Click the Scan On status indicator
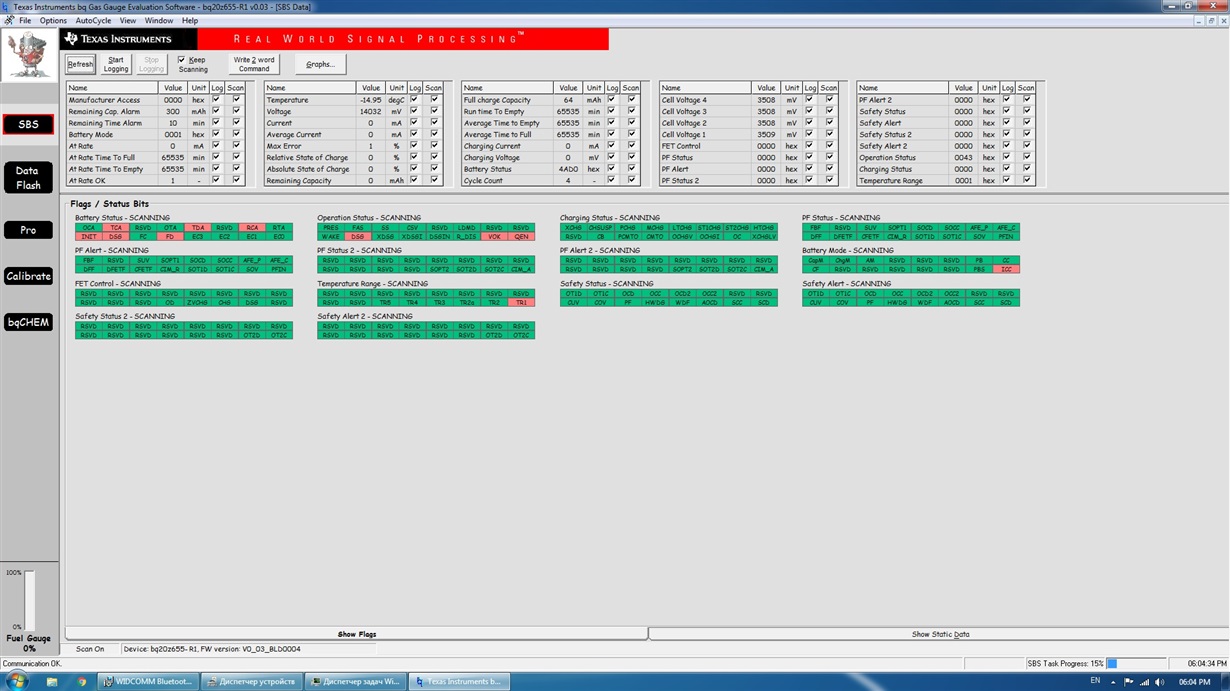 [90, 649]
